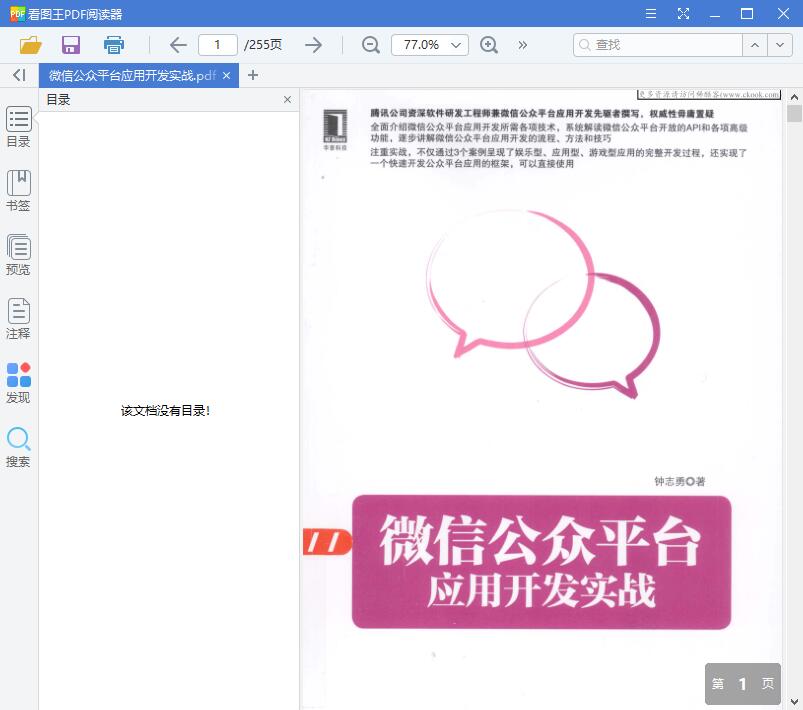This screenshot has width=803, height=710.
Task: Click the vertical scrollbar thumb
Action: click(794, 113)
